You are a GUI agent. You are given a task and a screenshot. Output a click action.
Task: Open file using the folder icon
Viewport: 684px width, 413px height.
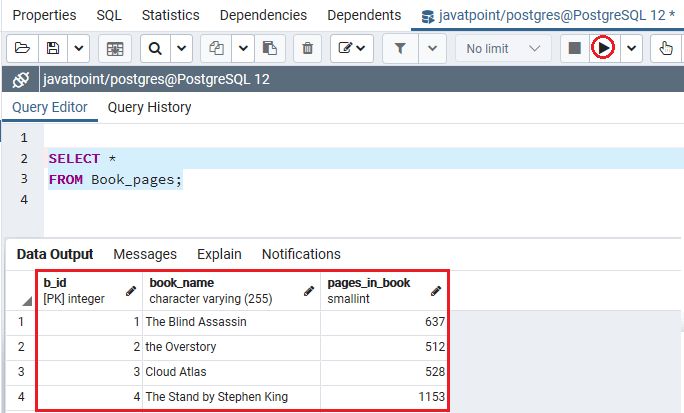coord(22,48)
